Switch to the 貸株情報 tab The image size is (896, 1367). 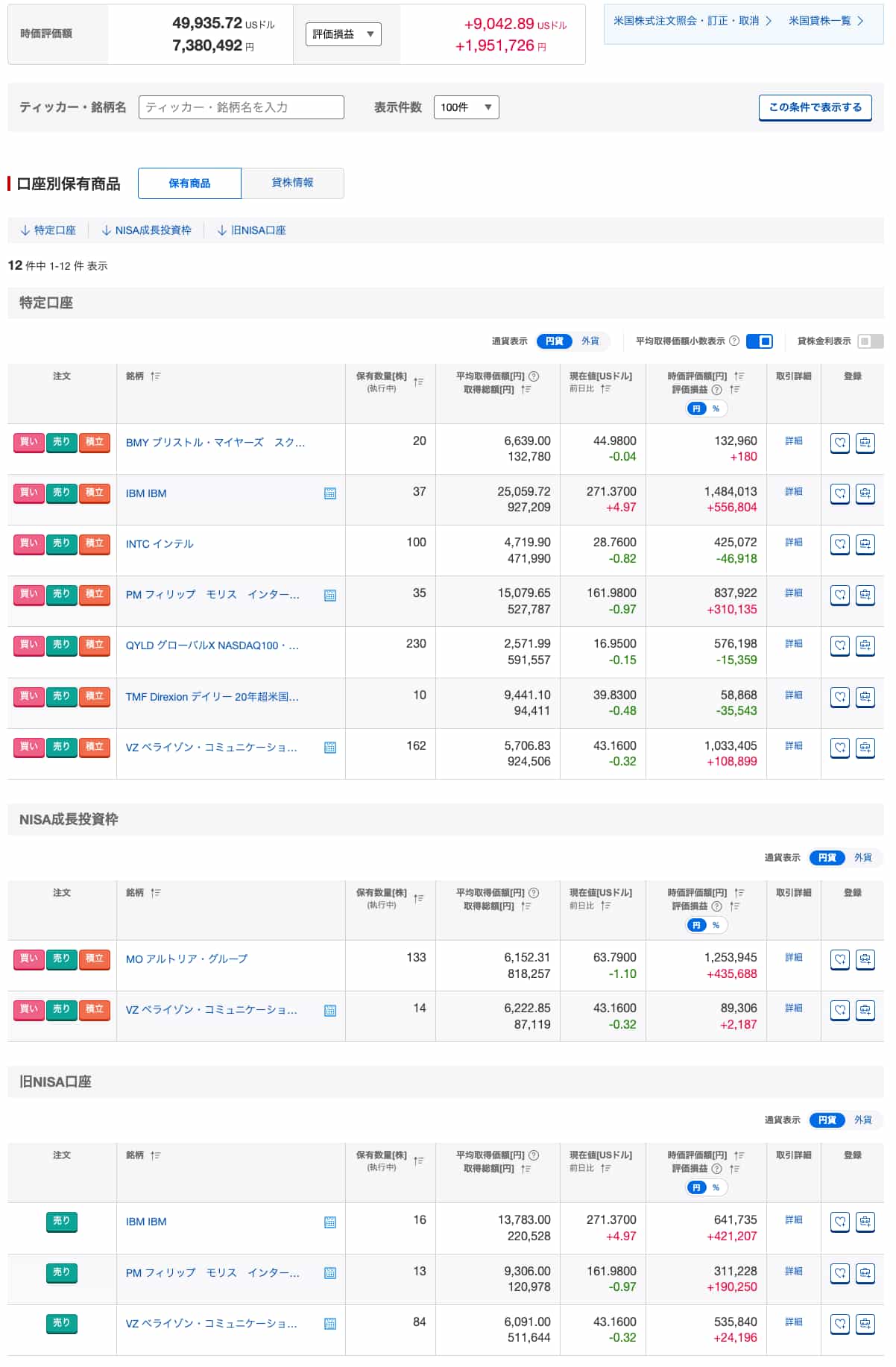click(292, 183)
